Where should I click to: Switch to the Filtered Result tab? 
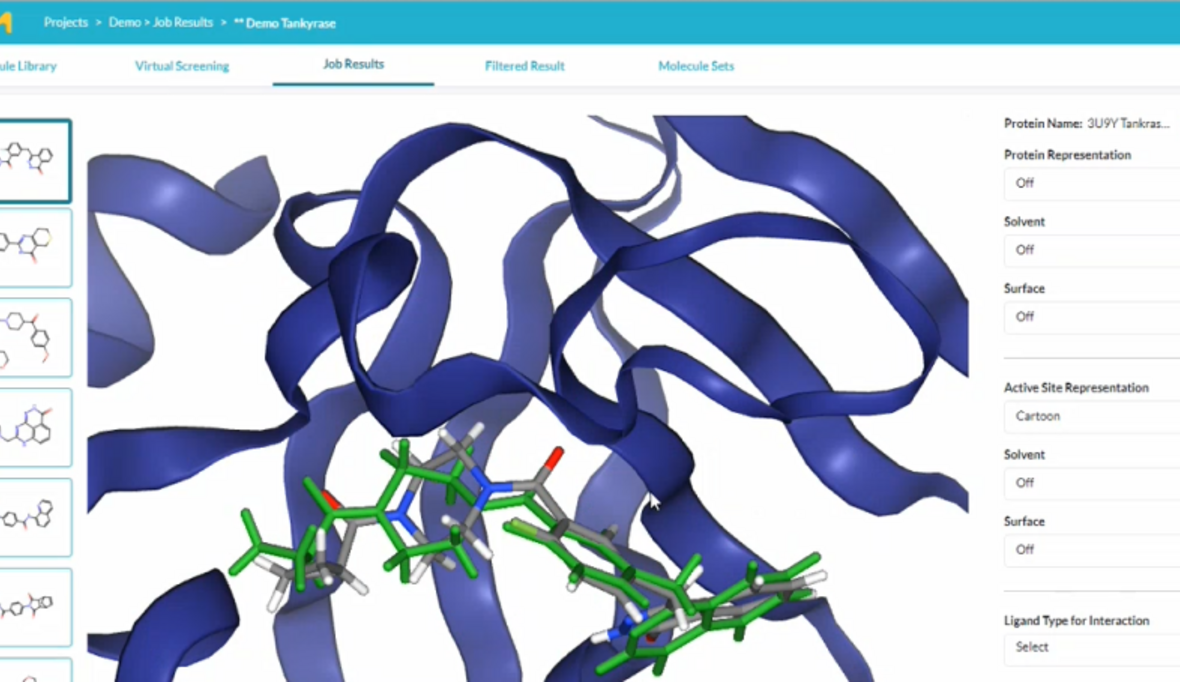pos(524,66)
